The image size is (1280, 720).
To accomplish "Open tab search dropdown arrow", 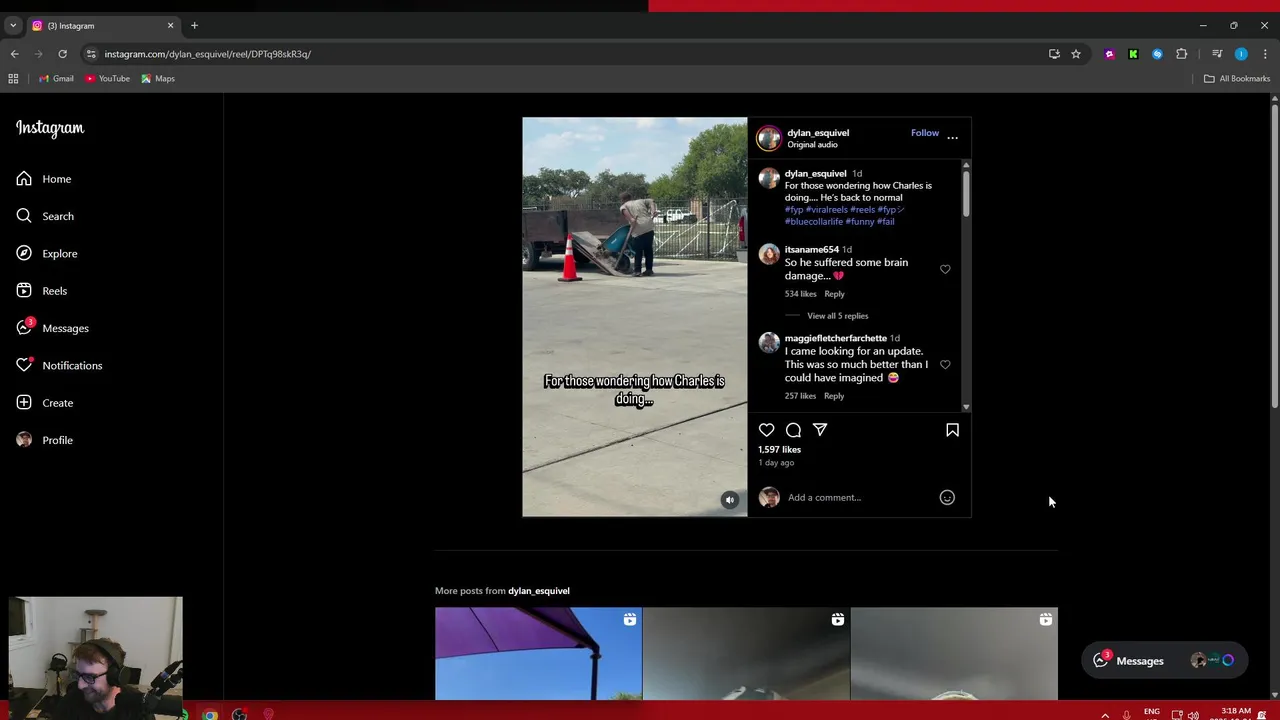I will pos(13,25).
